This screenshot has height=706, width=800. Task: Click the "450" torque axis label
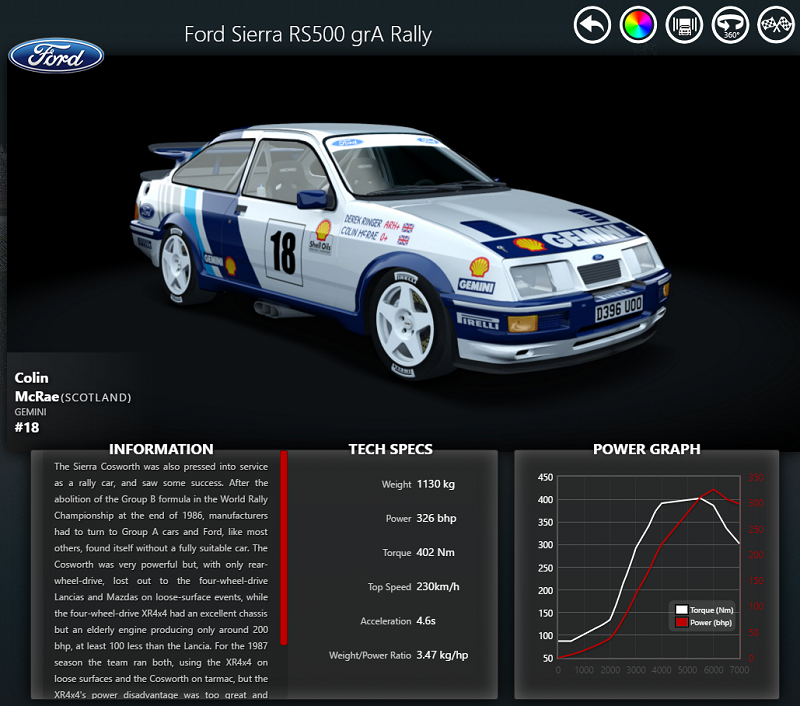tap(545, 477)
